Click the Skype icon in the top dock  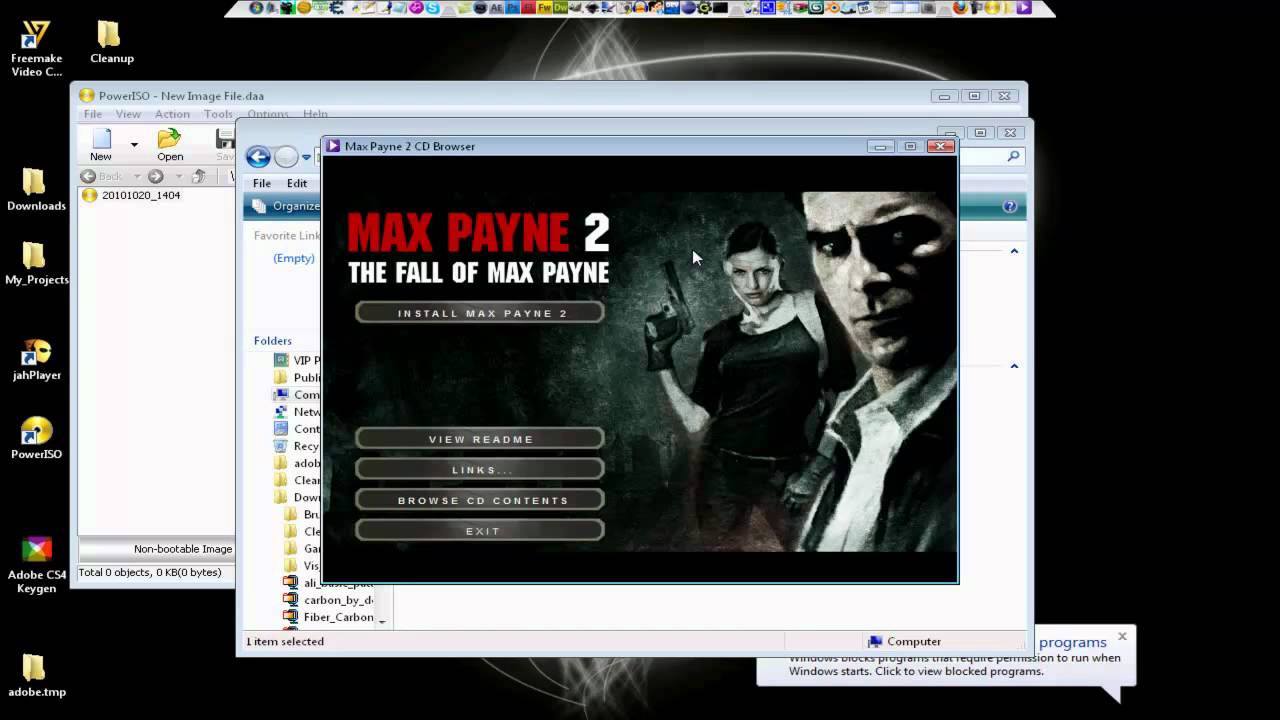(433, 8)
